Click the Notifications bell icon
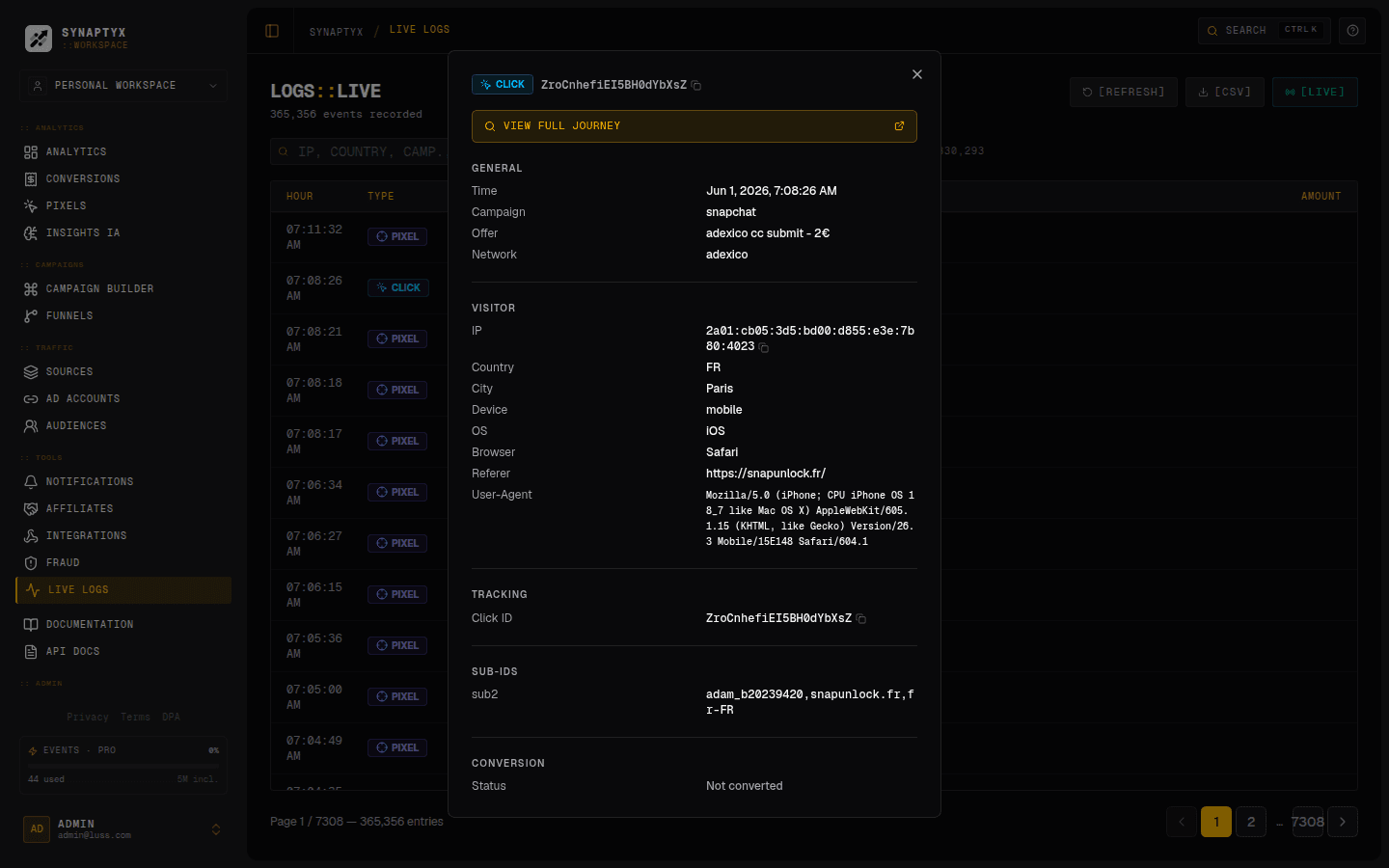 point(31,482)
